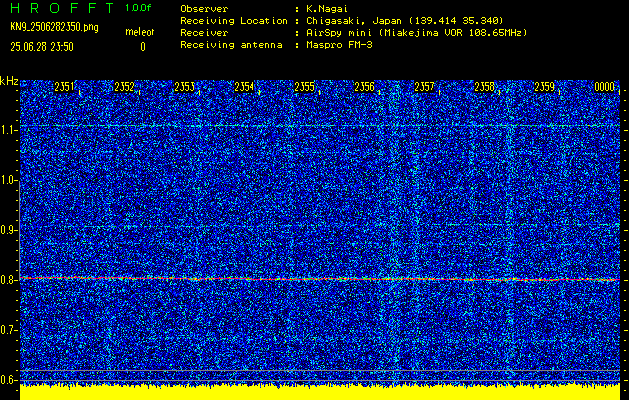Click the meteor count value 0

[x=142, y=47]
